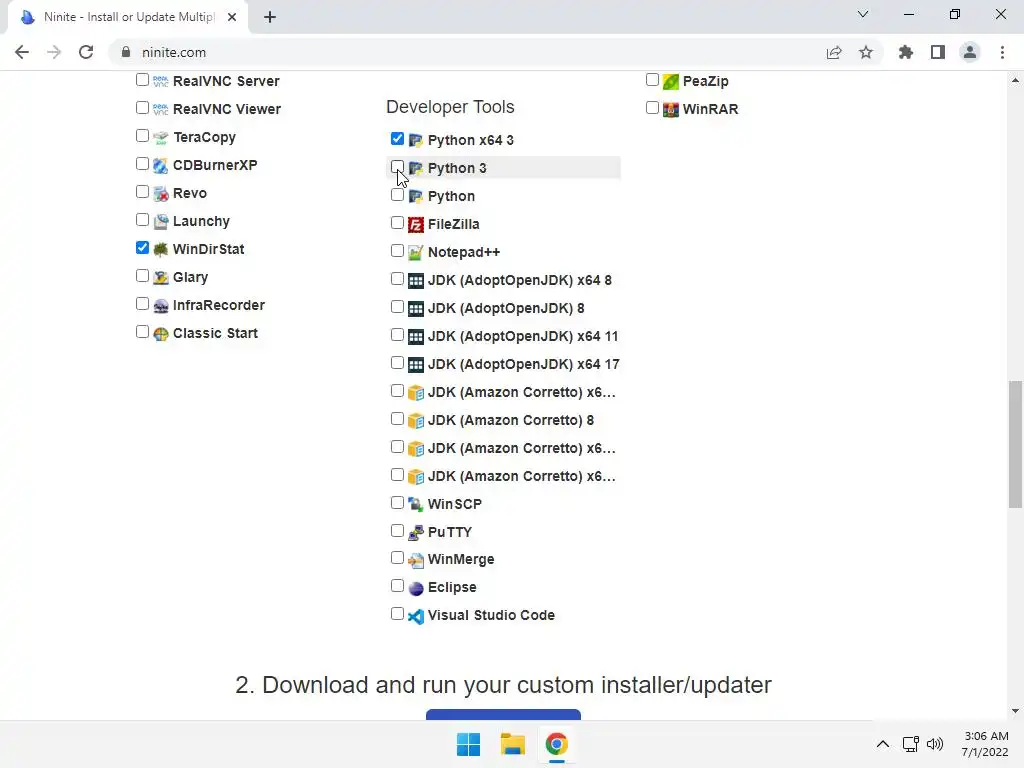1024x768 pixels.
Task: Click the ninite.com address bar
Action: click(x=470, y=52)
